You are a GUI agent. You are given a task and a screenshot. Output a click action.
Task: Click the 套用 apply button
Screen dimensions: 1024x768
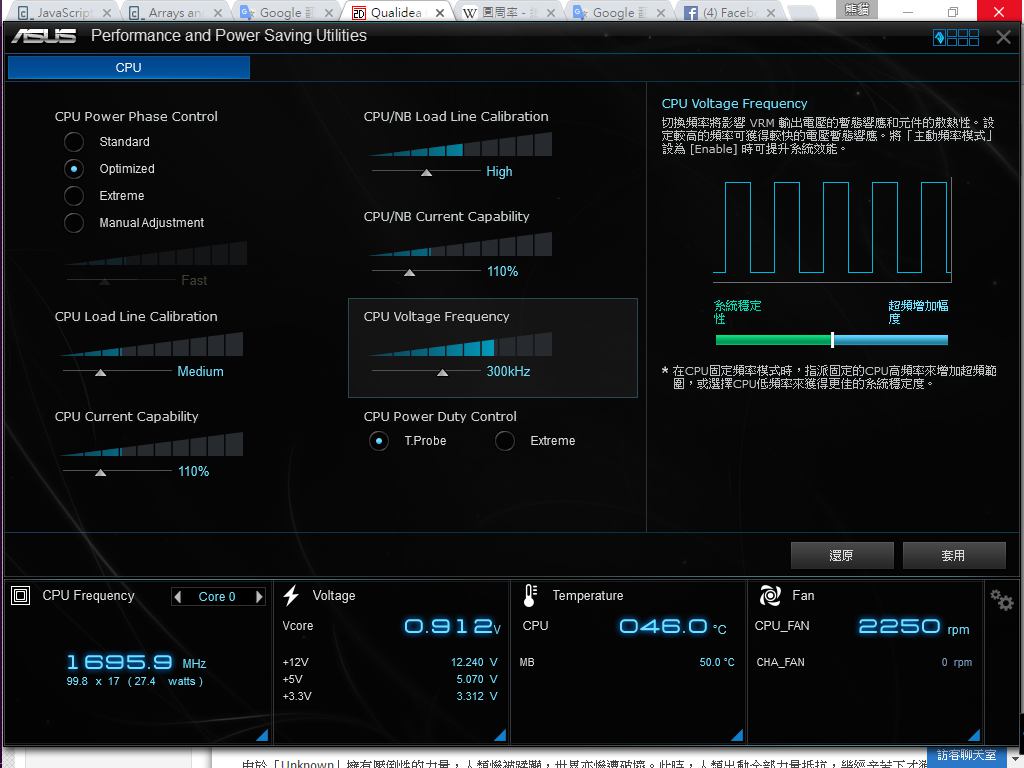click(x=953, y=556)
